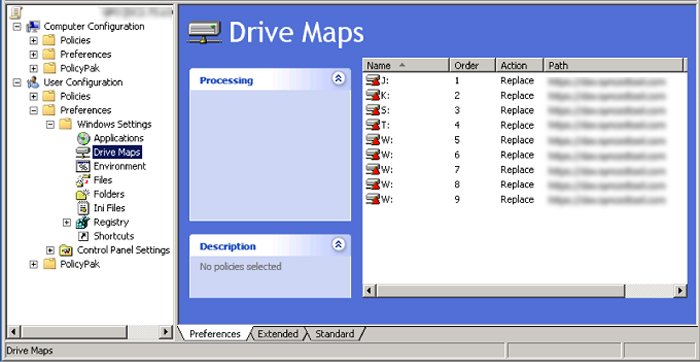This screenshot has width=700, height=362.
Task: Click the Folders node icon
Action: click(x=83, y=194)
